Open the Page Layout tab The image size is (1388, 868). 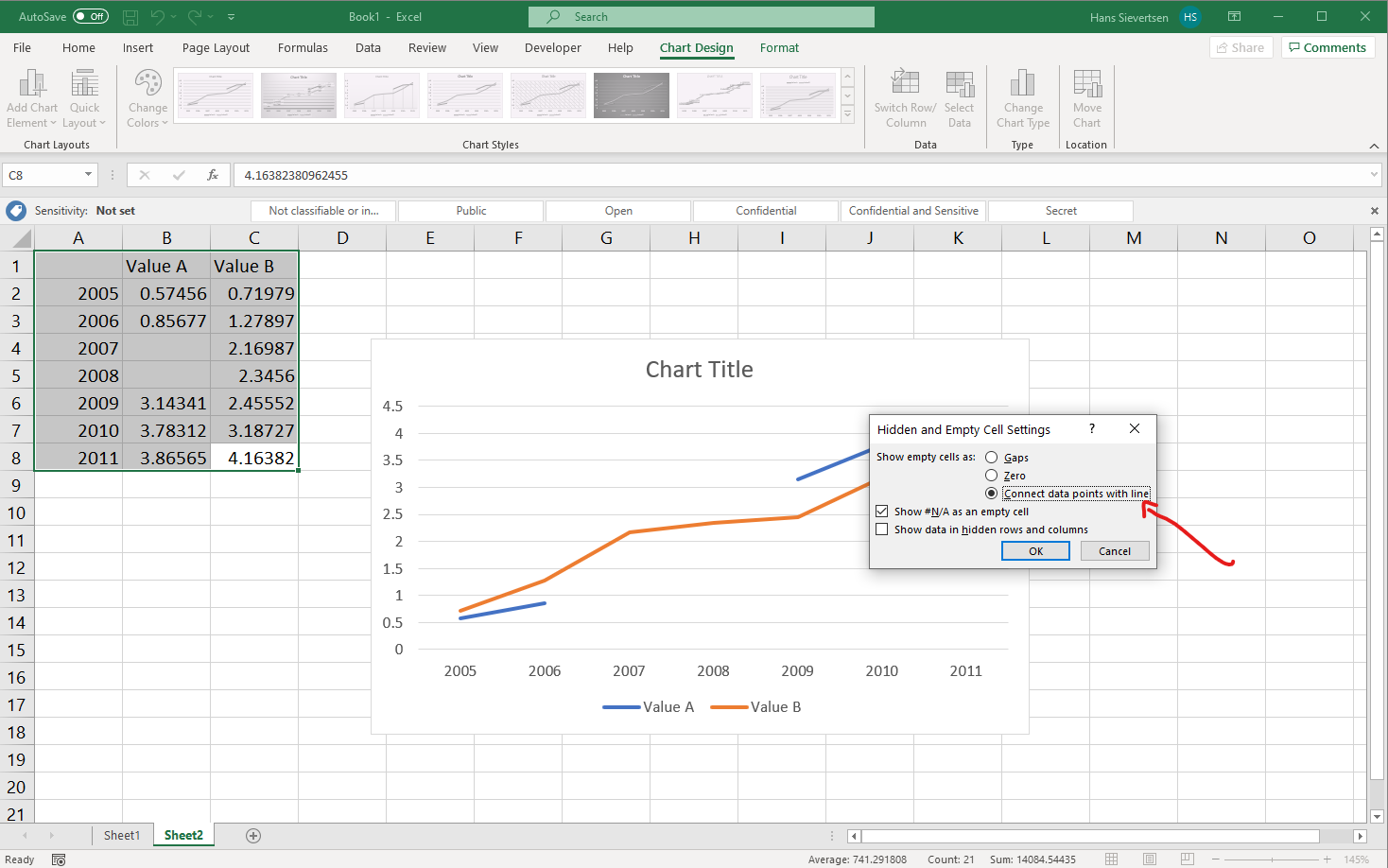(216, 47)
